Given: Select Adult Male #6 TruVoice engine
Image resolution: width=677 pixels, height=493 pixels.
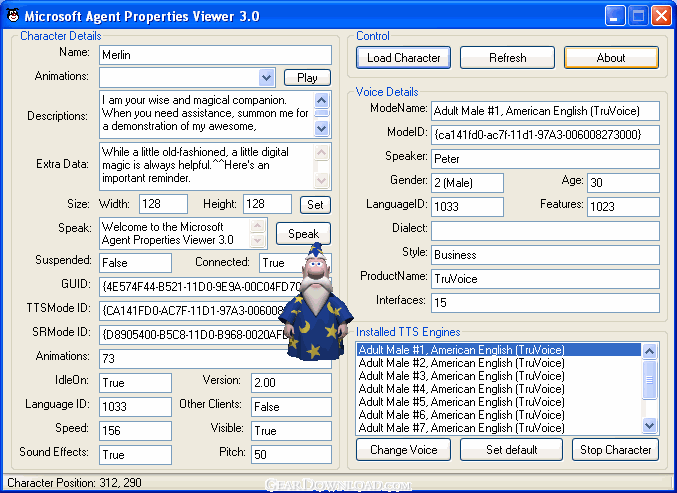Looking at the screenshot, I should tap(499, 414).
